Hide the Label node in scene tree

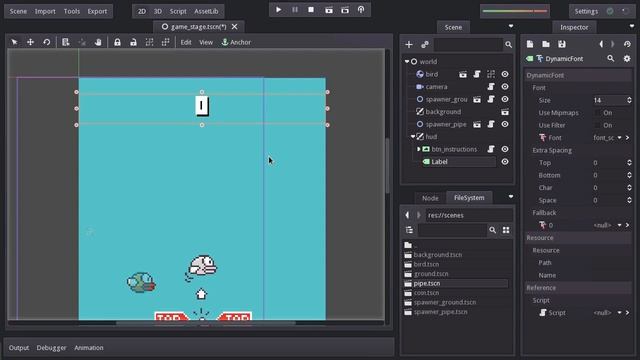pyautogui.click(x=505, y=162)
